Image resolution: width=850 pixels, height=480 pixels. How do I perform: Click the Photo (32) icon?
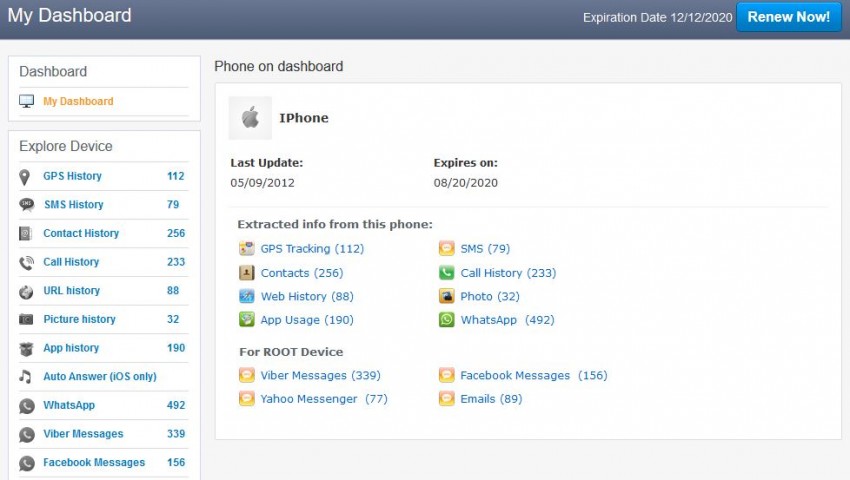pyautogui.click(x=446, y=296)
